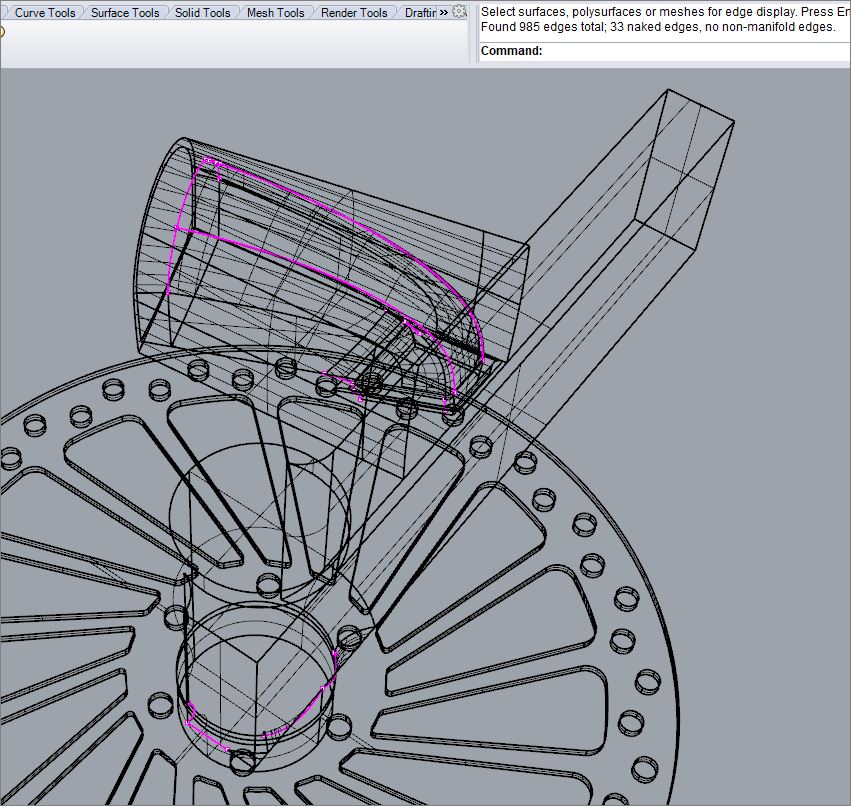Open the Curve Tools toolbar tab
The width and height of the screenshot is (851, 806).
(x=44, y=13)
